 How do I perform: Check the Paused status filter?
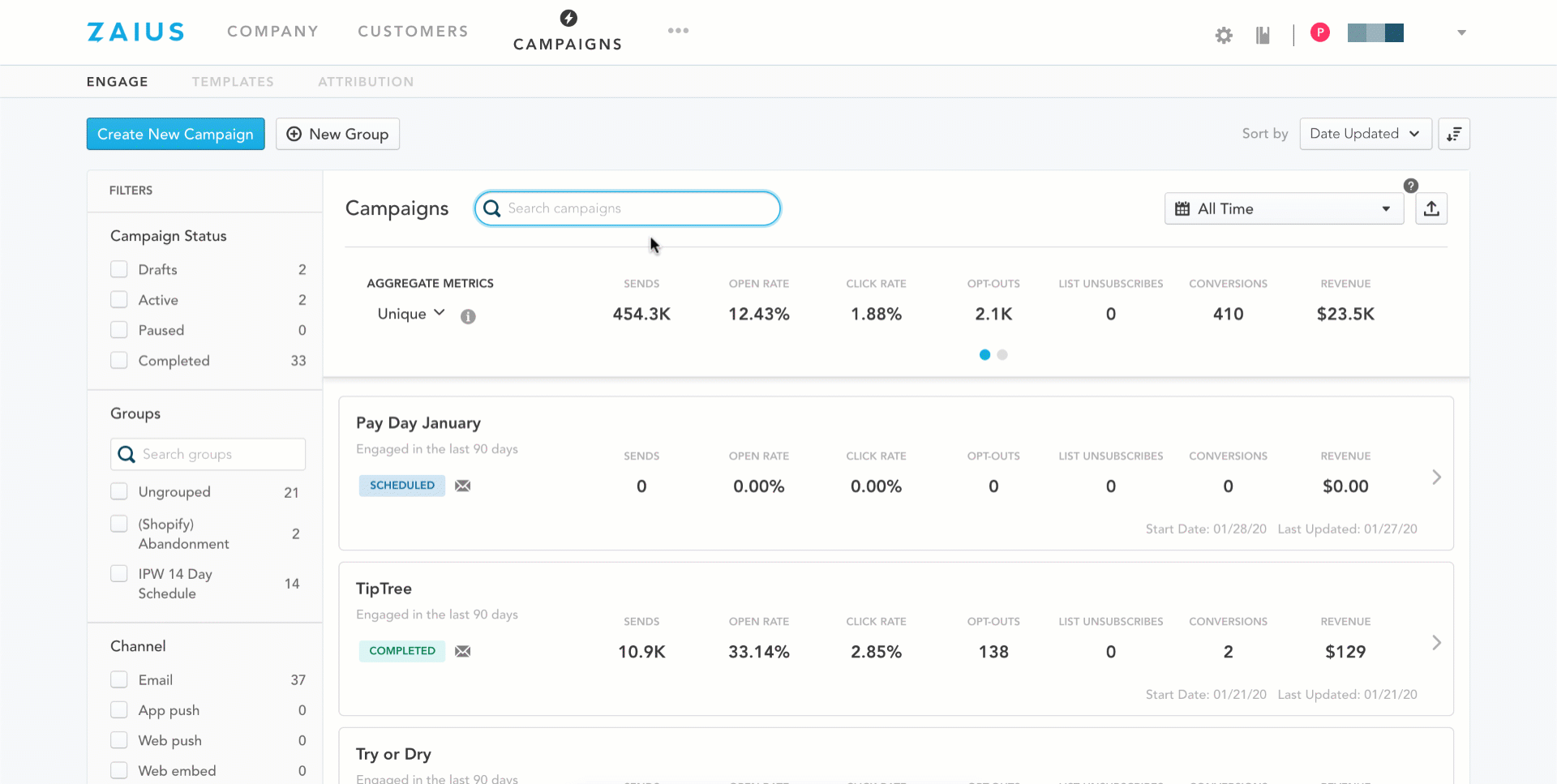click(x=119, y=330)
